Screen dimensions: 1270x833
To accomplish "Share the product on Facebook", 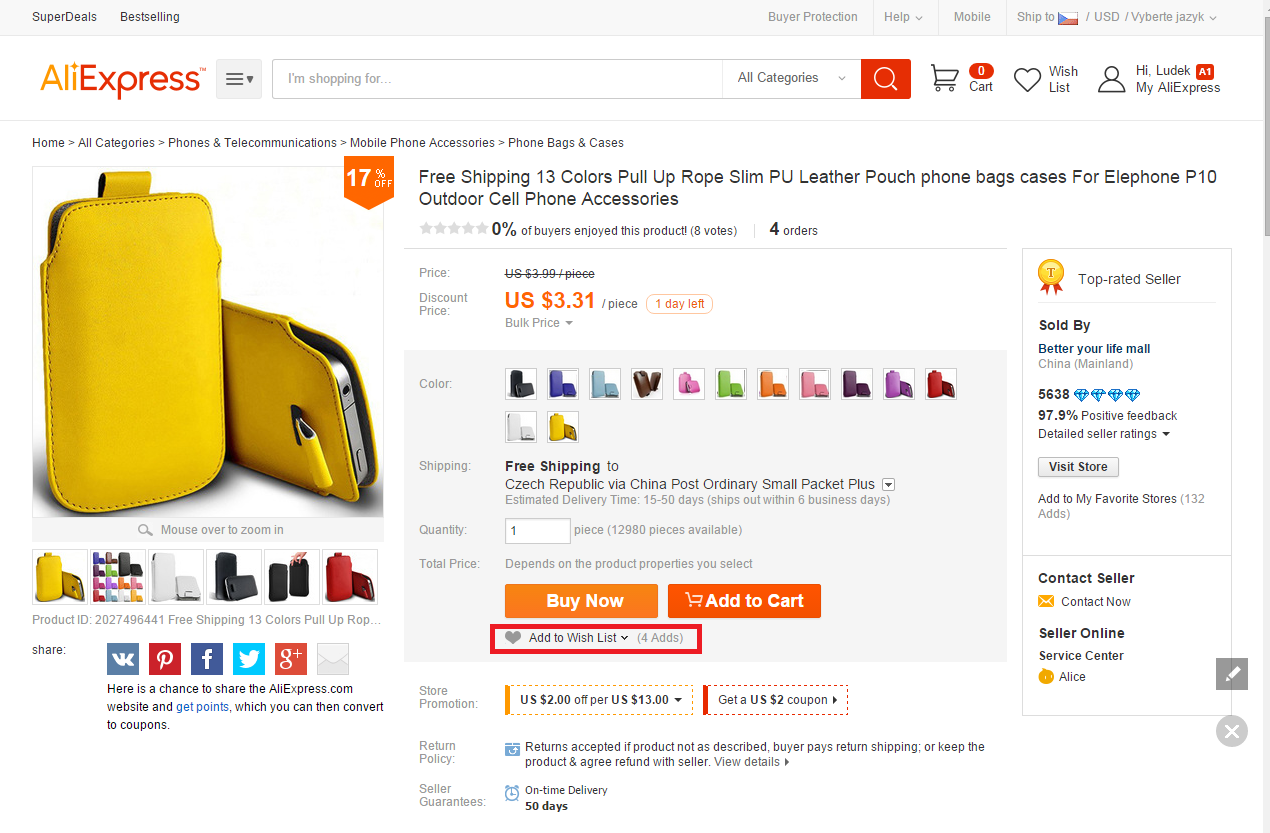I will pos(207,659).
